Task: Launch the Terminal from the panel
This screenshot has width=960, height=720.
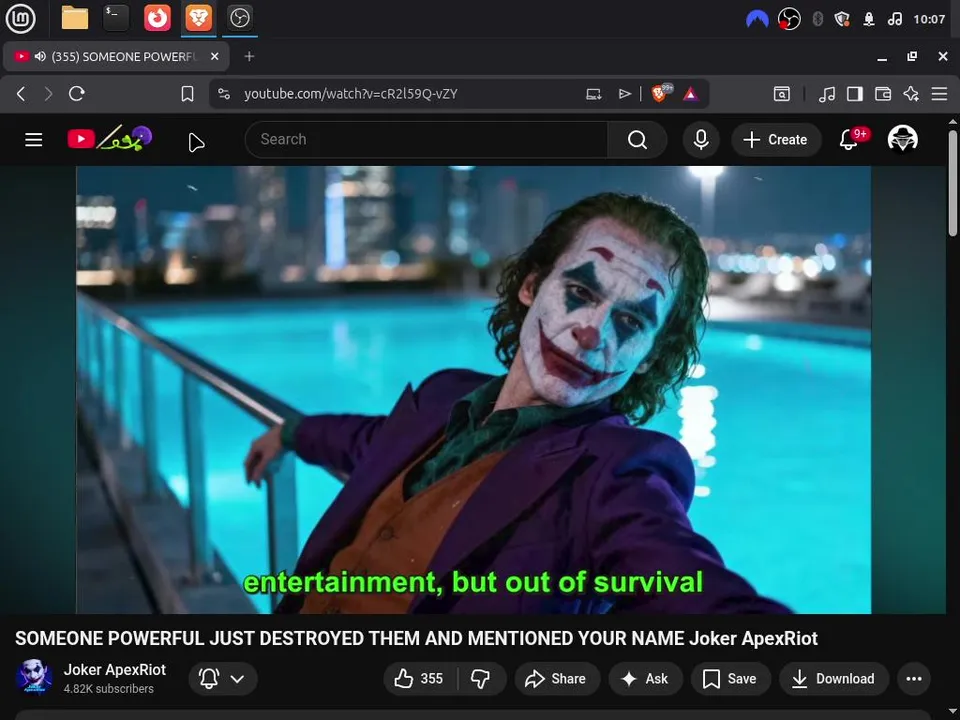Action: [x=116, y=18]
